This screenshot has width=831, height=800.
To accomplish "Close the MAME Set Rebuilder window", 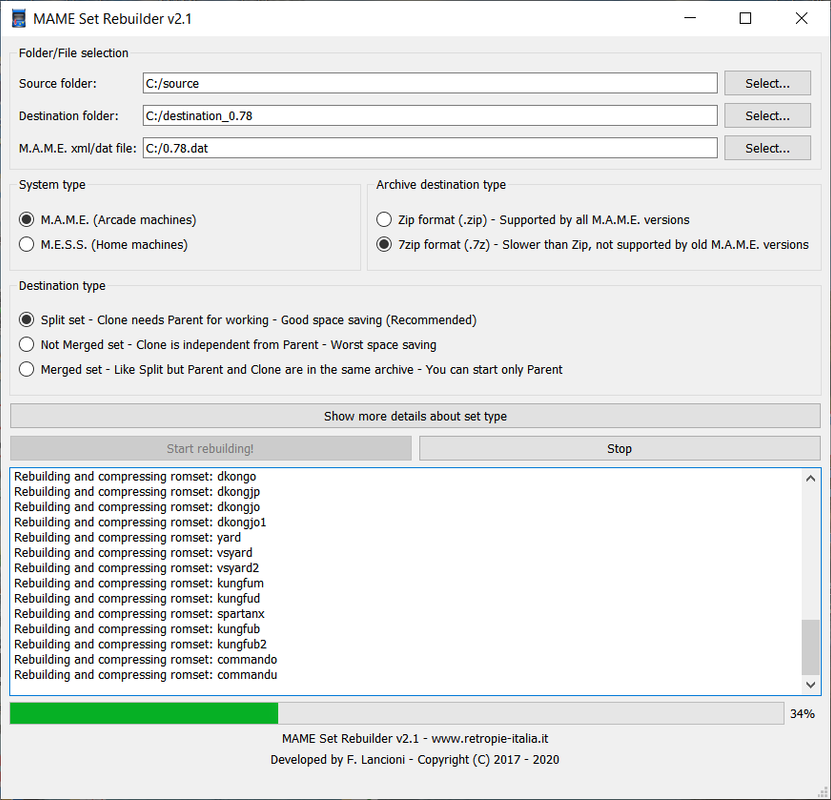I will coord(801,18).
